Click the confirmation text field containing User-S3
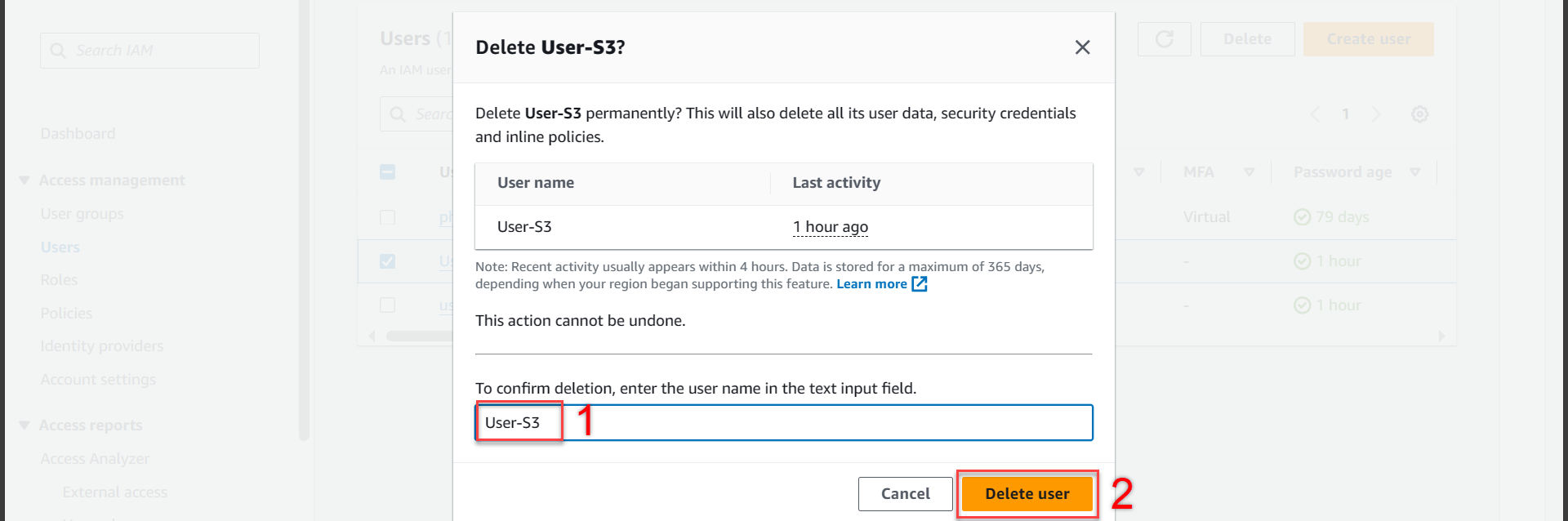 tap(784, 423)
